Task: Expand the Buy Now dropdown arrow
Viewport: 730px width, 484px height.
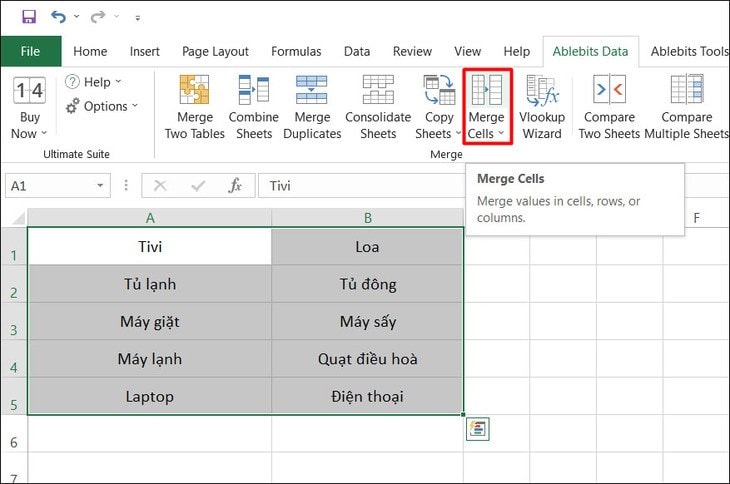Action: 44,133
